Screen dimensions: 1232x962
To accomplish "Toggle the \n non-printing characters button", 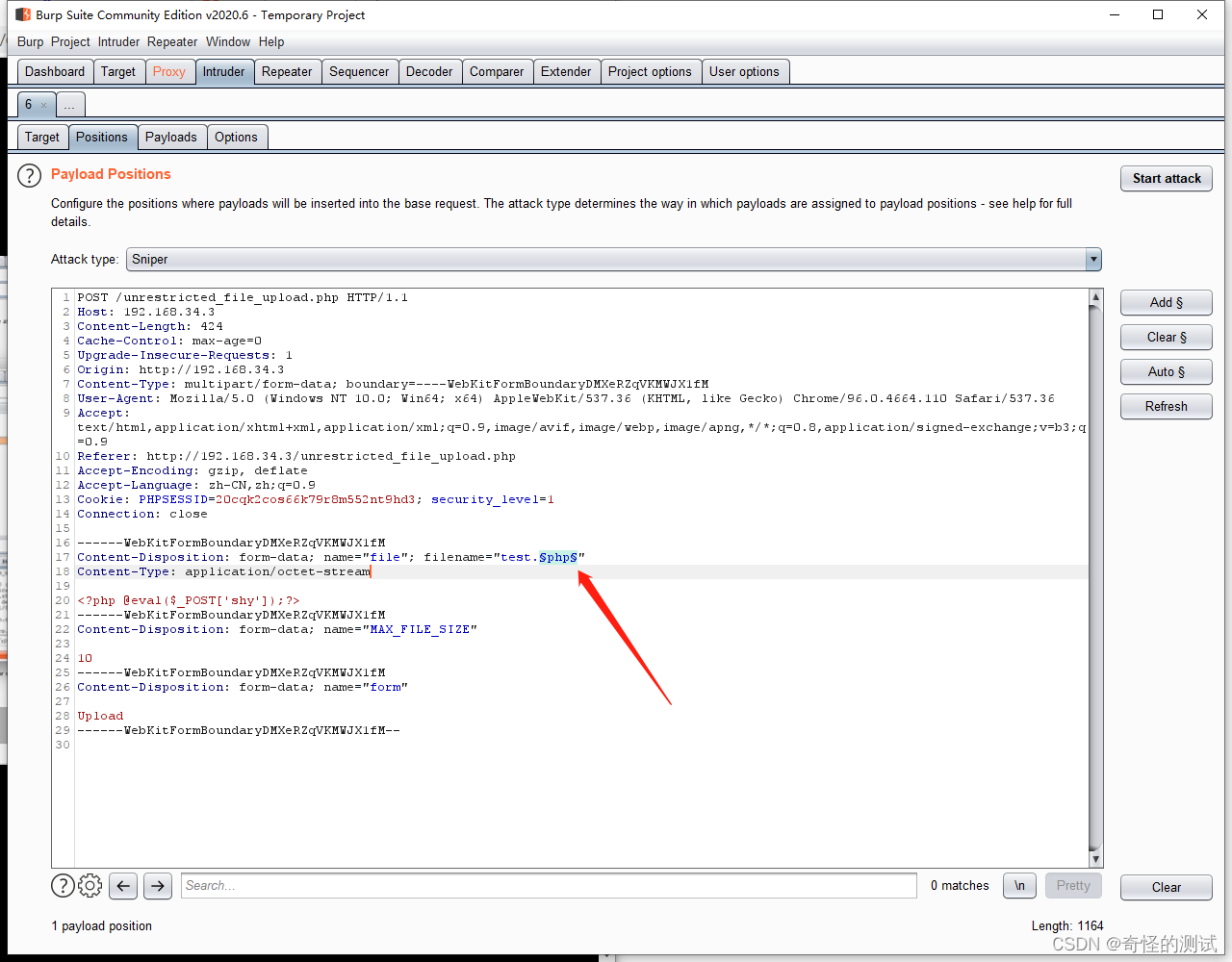I will point(1019,886).
